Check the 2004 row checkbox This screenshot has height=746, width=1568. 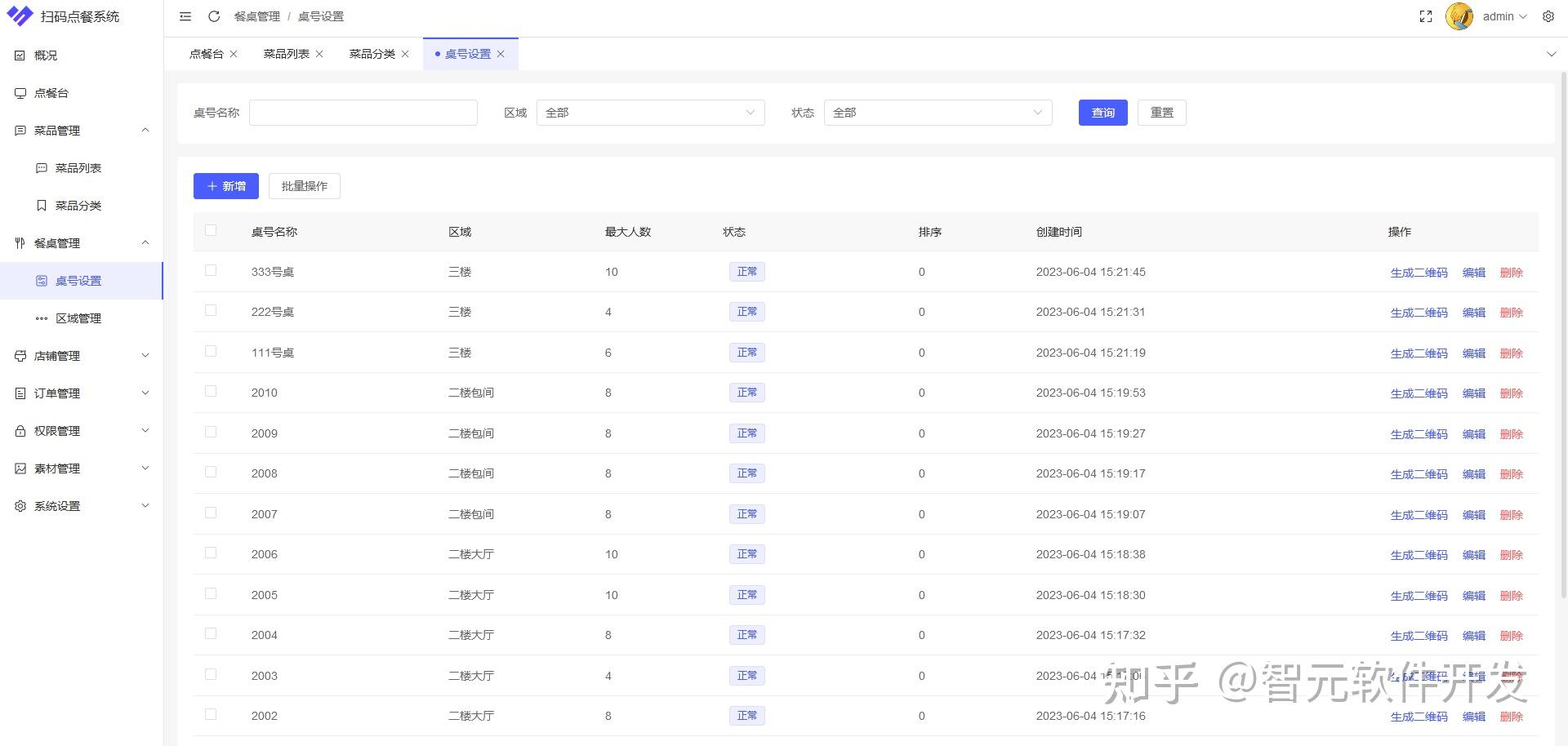tap(211, 633)
